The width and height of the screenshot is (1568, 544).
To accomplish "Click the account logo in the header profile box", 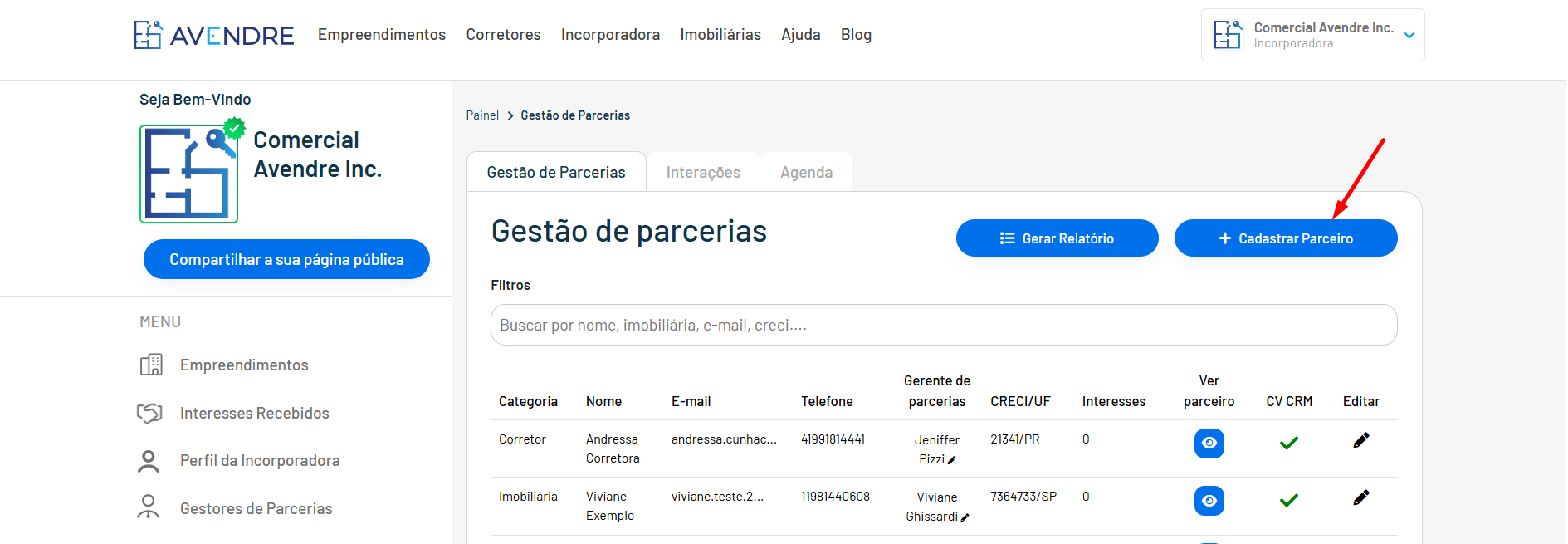I will [x=1228, y=35].
